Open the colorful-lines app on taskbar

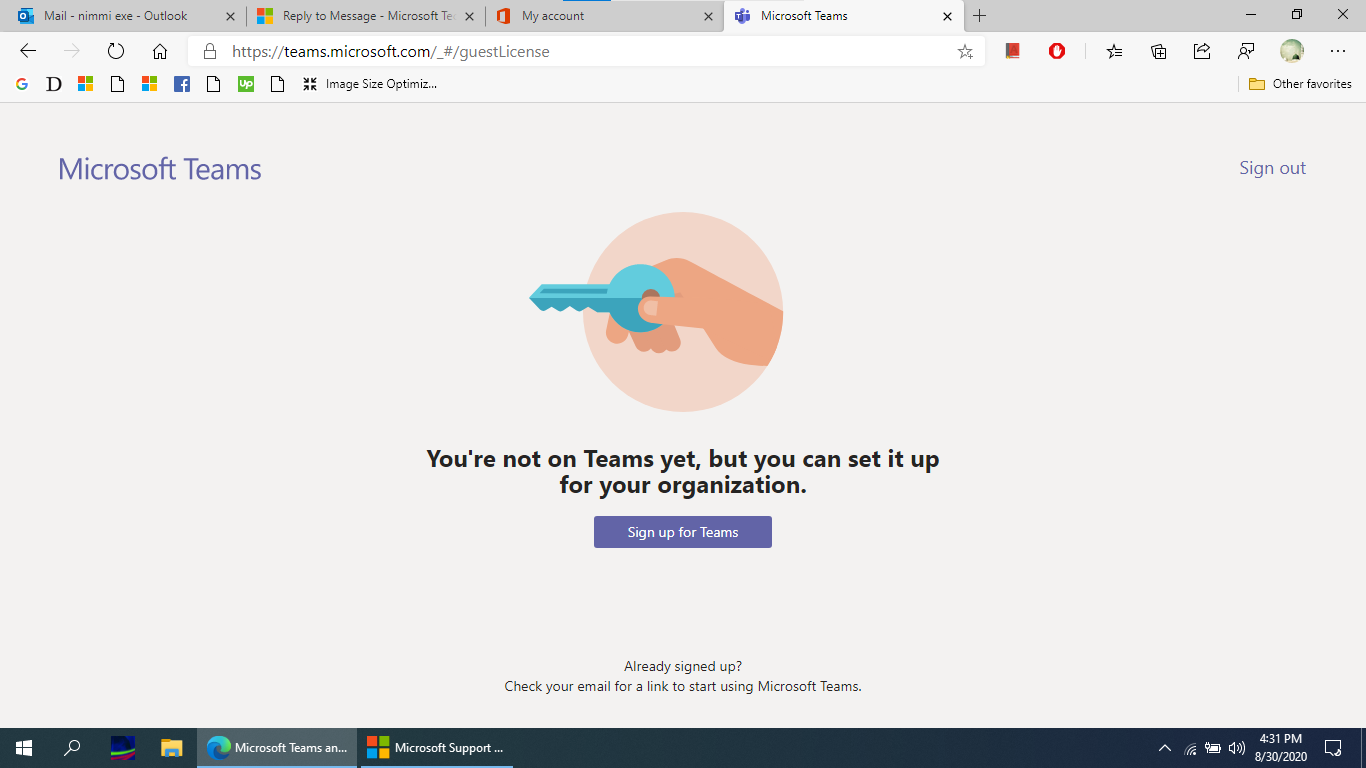tap(123, 748)
